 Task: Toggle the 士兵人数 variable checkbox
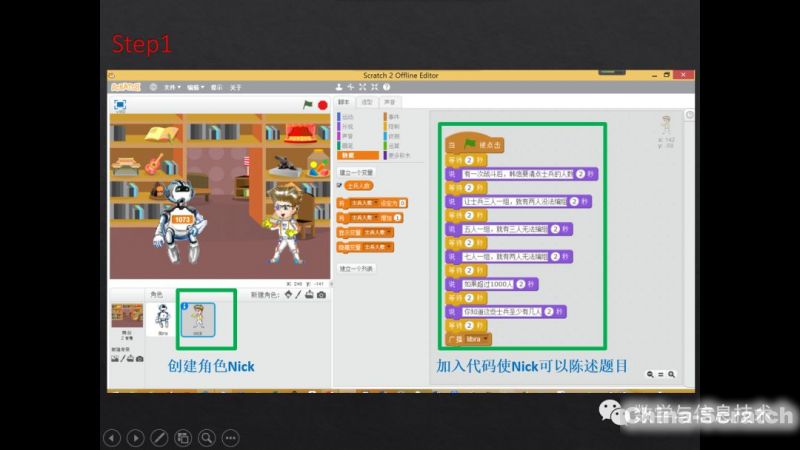coord(340,185)
